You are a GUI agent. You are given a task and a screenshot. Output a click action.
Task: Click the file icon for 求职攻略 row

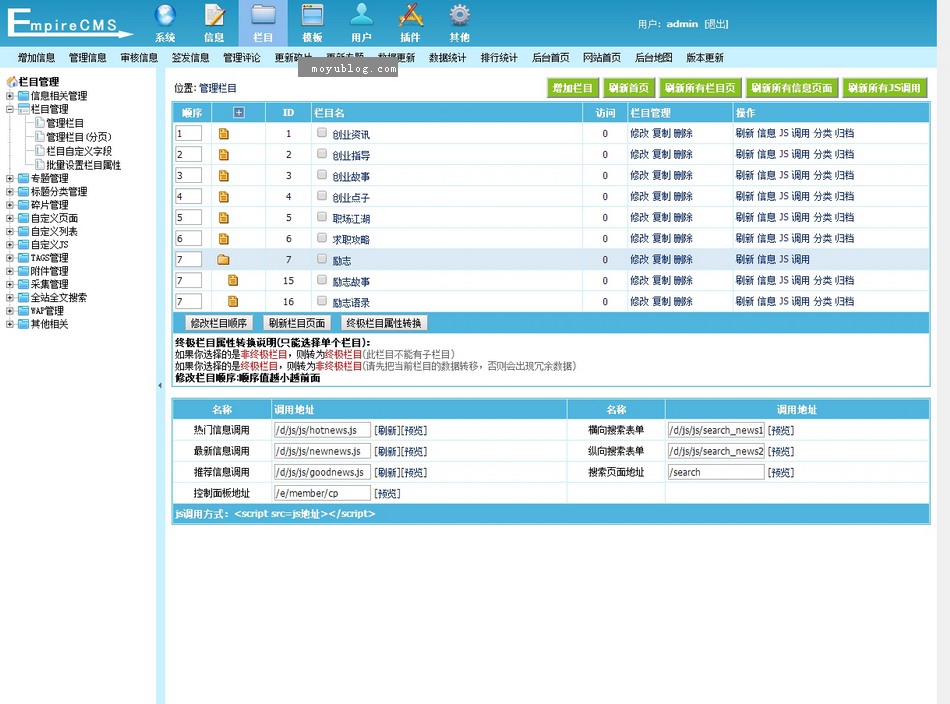pyautogui.click(x=224, y=239)
